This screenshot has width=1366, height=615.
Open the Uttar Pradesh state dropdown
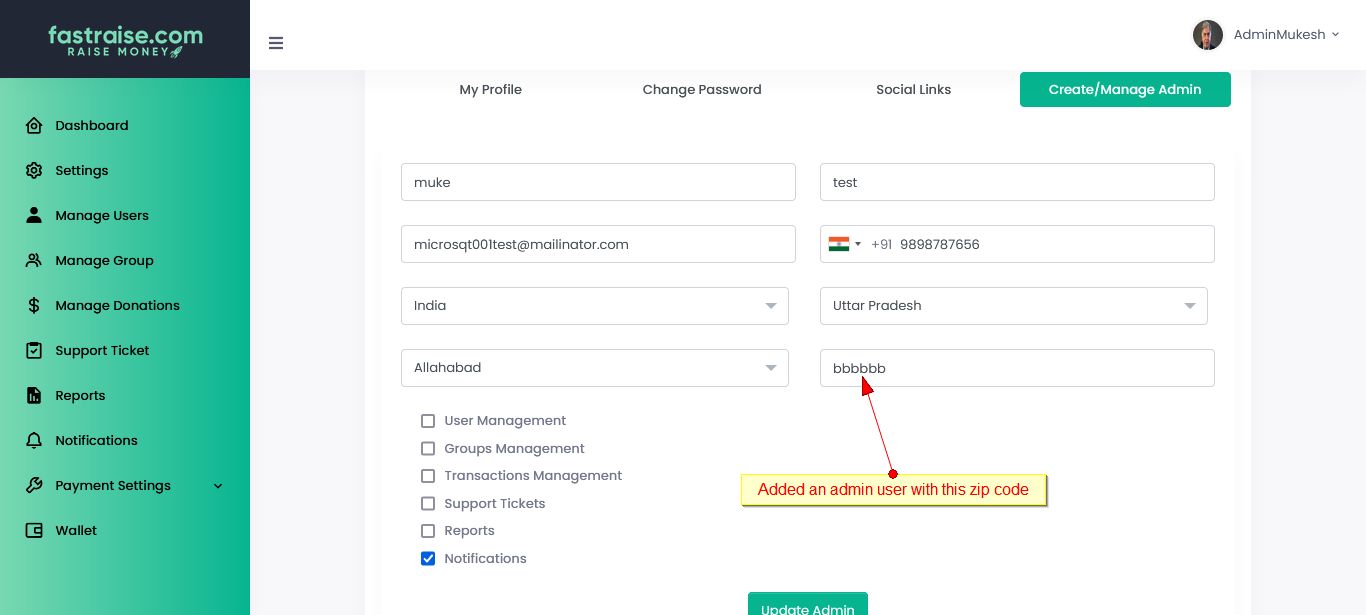point(1013,306)
